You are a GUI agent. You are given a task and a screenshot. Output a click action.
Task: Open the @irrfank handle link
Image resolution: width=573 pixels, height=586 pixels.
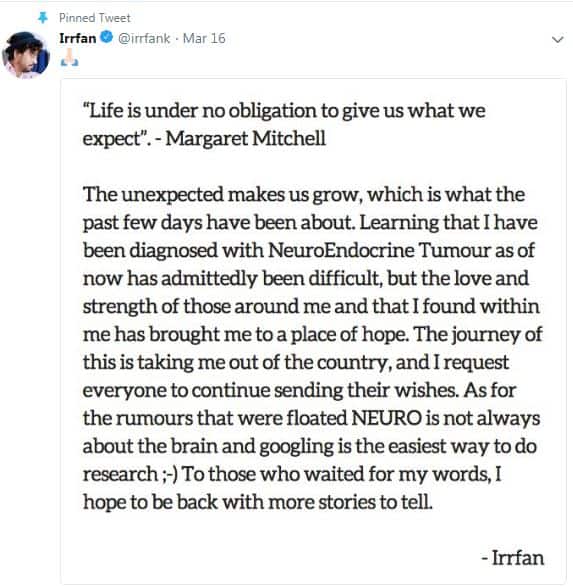144,38
